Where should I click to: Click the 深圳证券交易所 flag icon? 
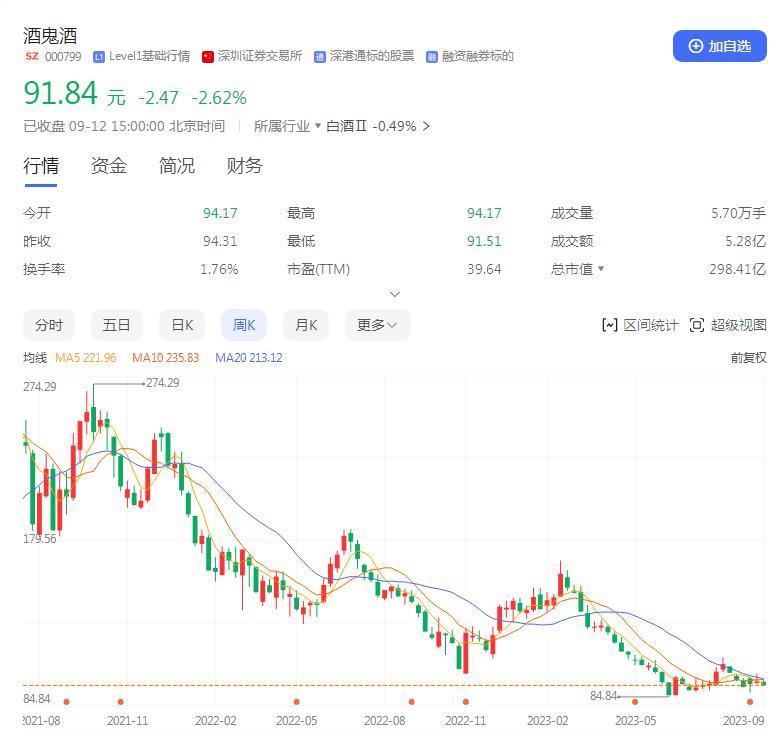point(207,57)
